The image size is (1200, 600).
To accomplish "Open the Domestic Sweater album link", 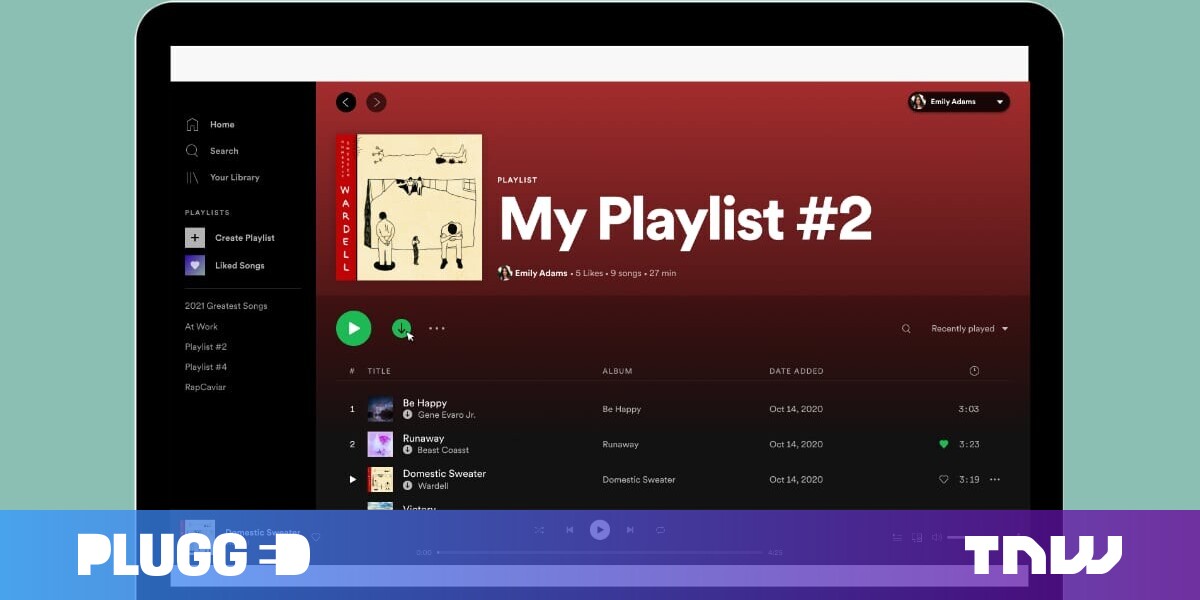I will click(x=639, y=480).
